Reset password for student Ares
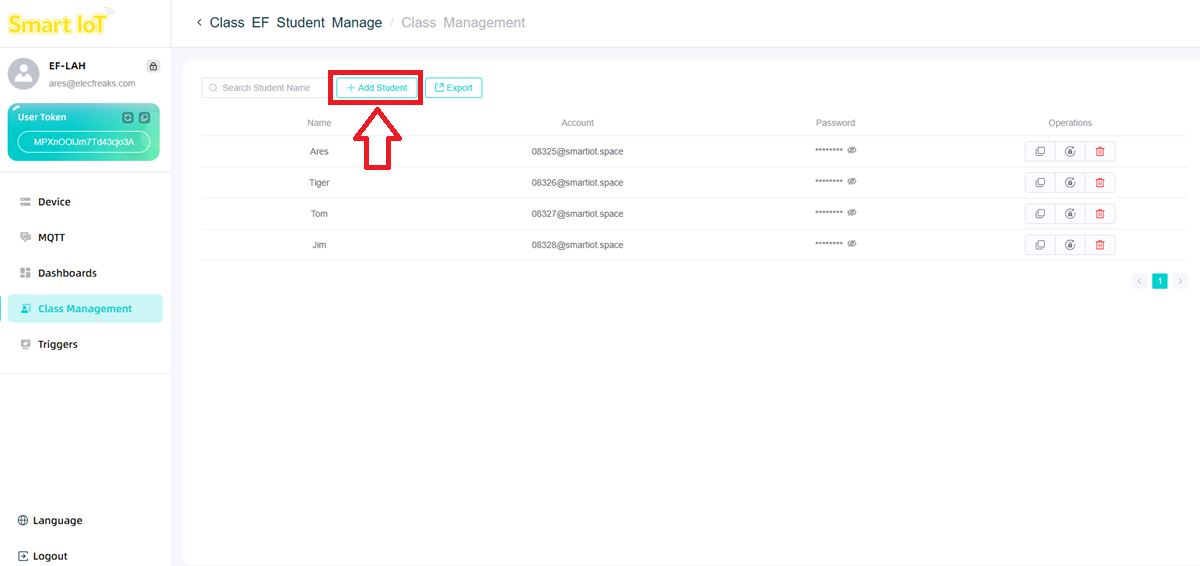This screenshot has width=1200, height=566. 1070,152
